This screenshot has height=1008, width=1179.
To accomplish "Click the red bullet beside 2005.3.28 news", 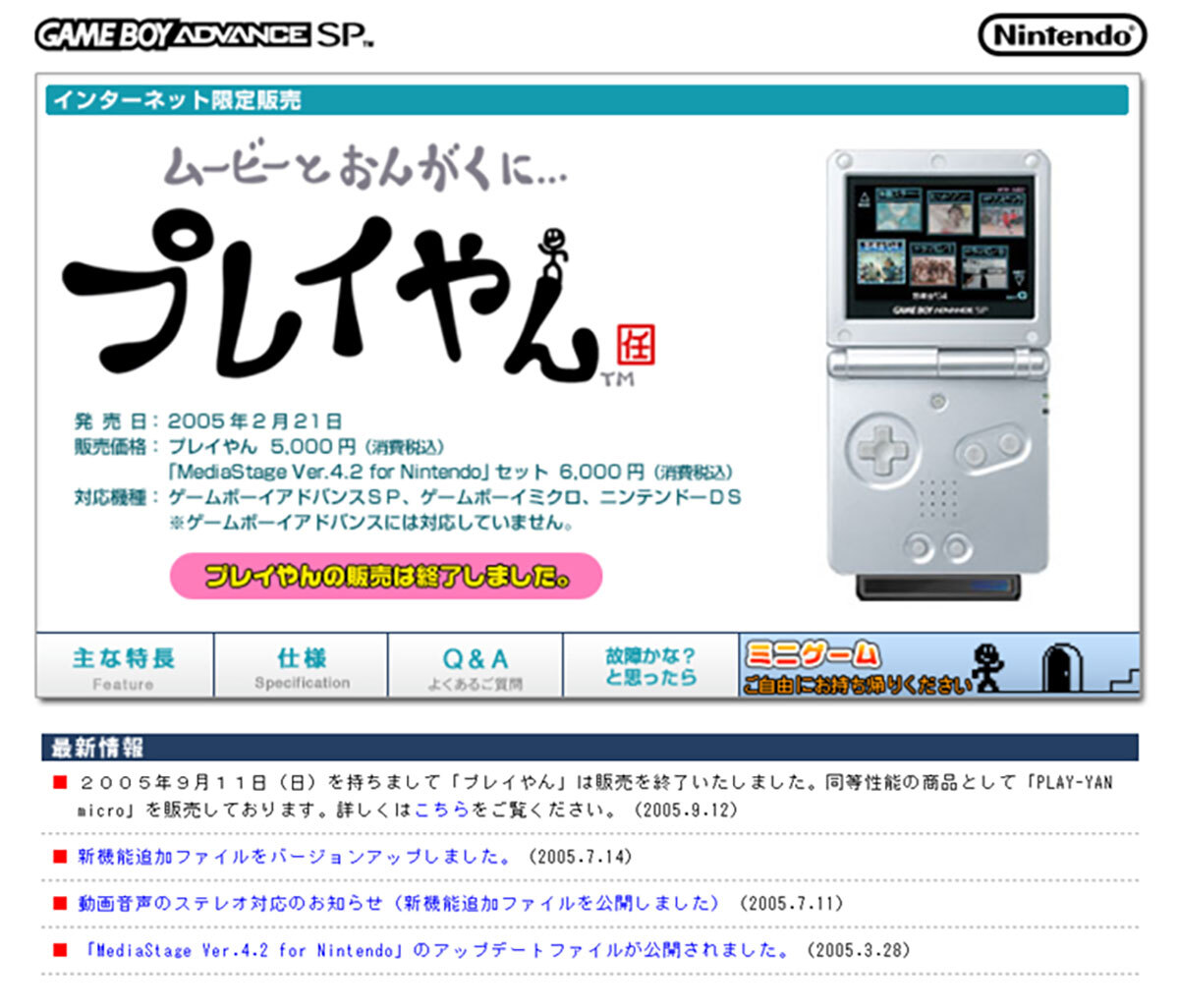I will (60, 950).
